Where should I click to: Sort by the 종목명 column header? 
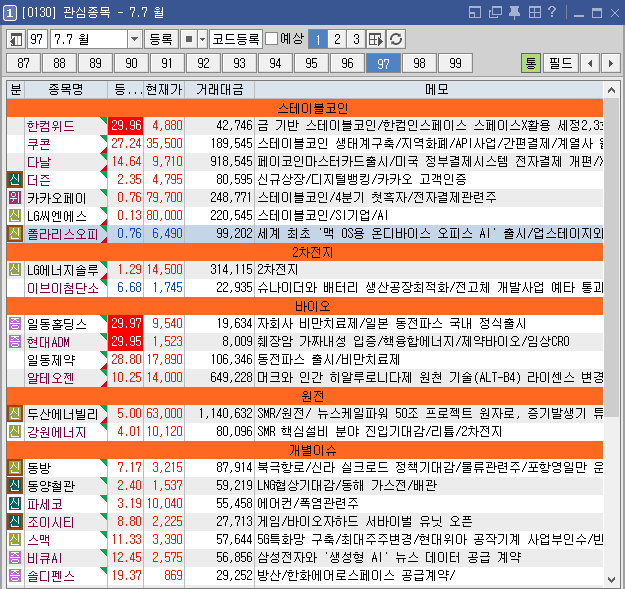[66, 89]
